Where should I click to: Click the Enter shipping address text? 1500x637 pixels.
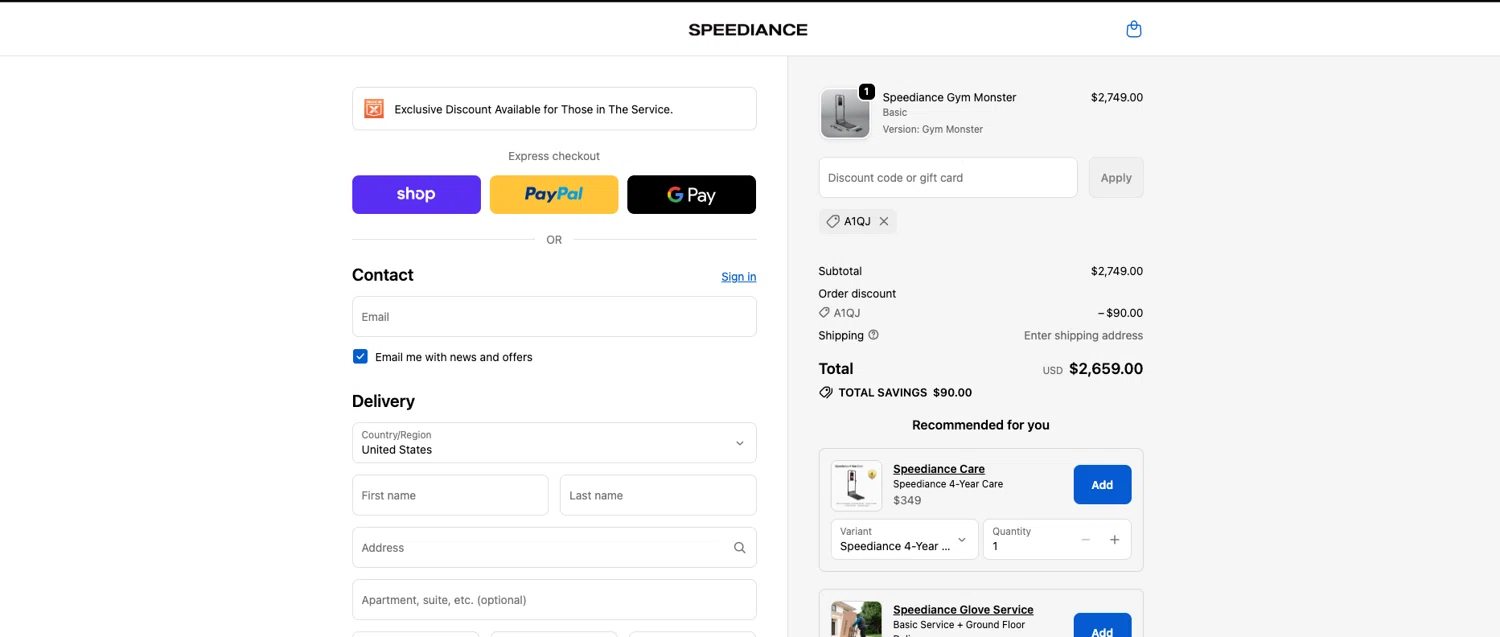tap(1083, 336)
